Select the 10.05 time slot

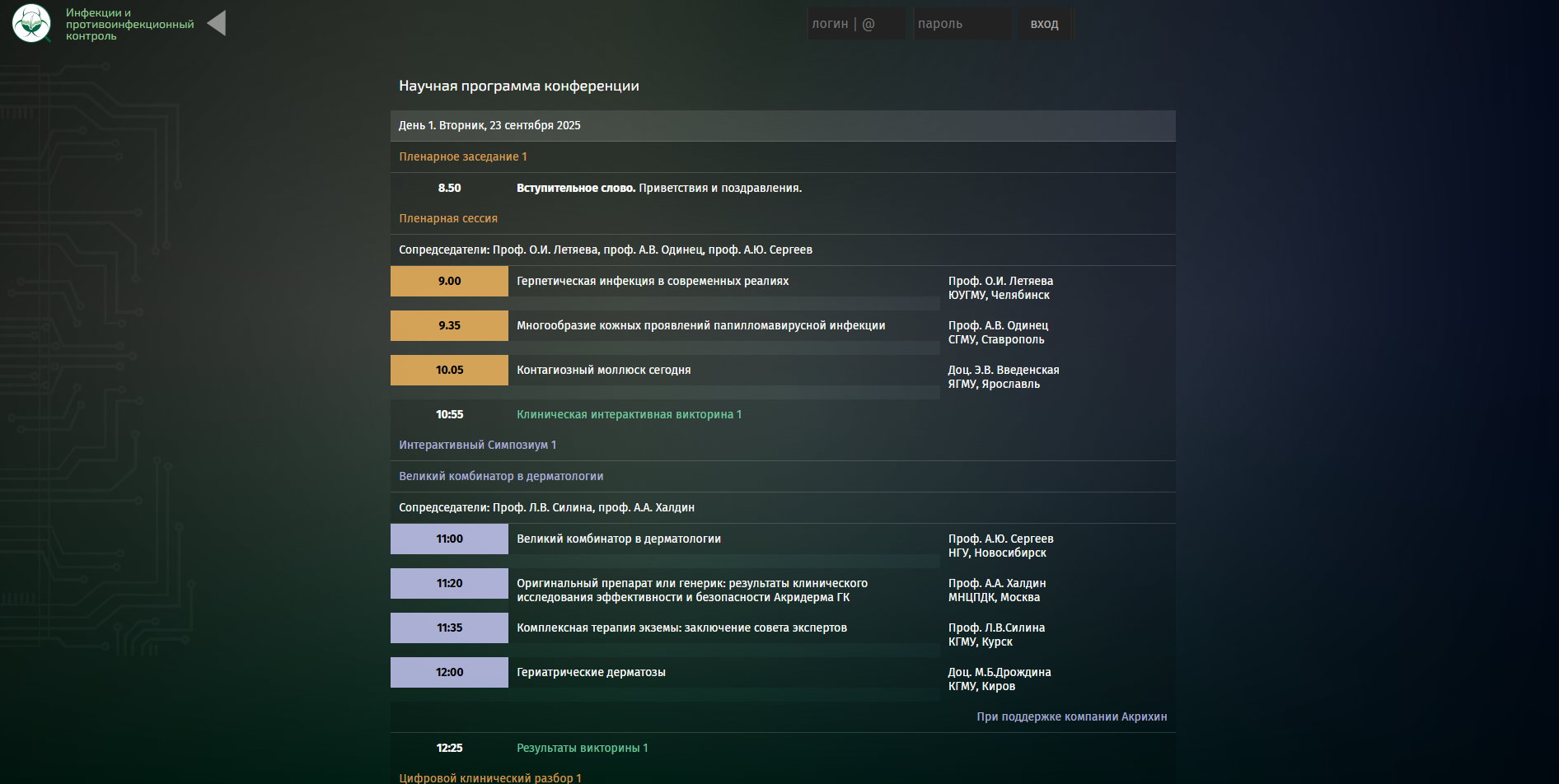(x=449, y=370)
